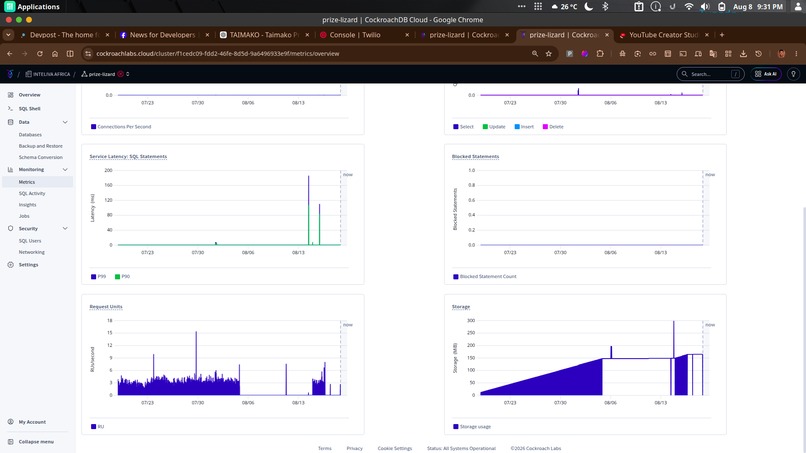The width and height of the screenshot is (806, 453).
Task: Click the Monitoring chart icon
Action: (10, 169)
